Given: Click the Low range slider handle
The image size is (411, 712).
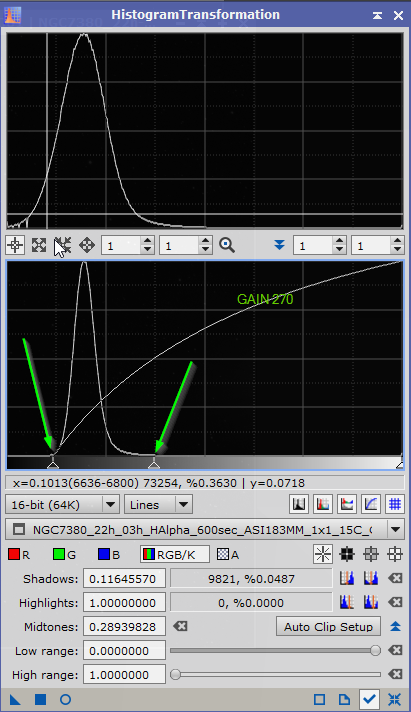Looking at the screenshot, I should tap(376, 651).
